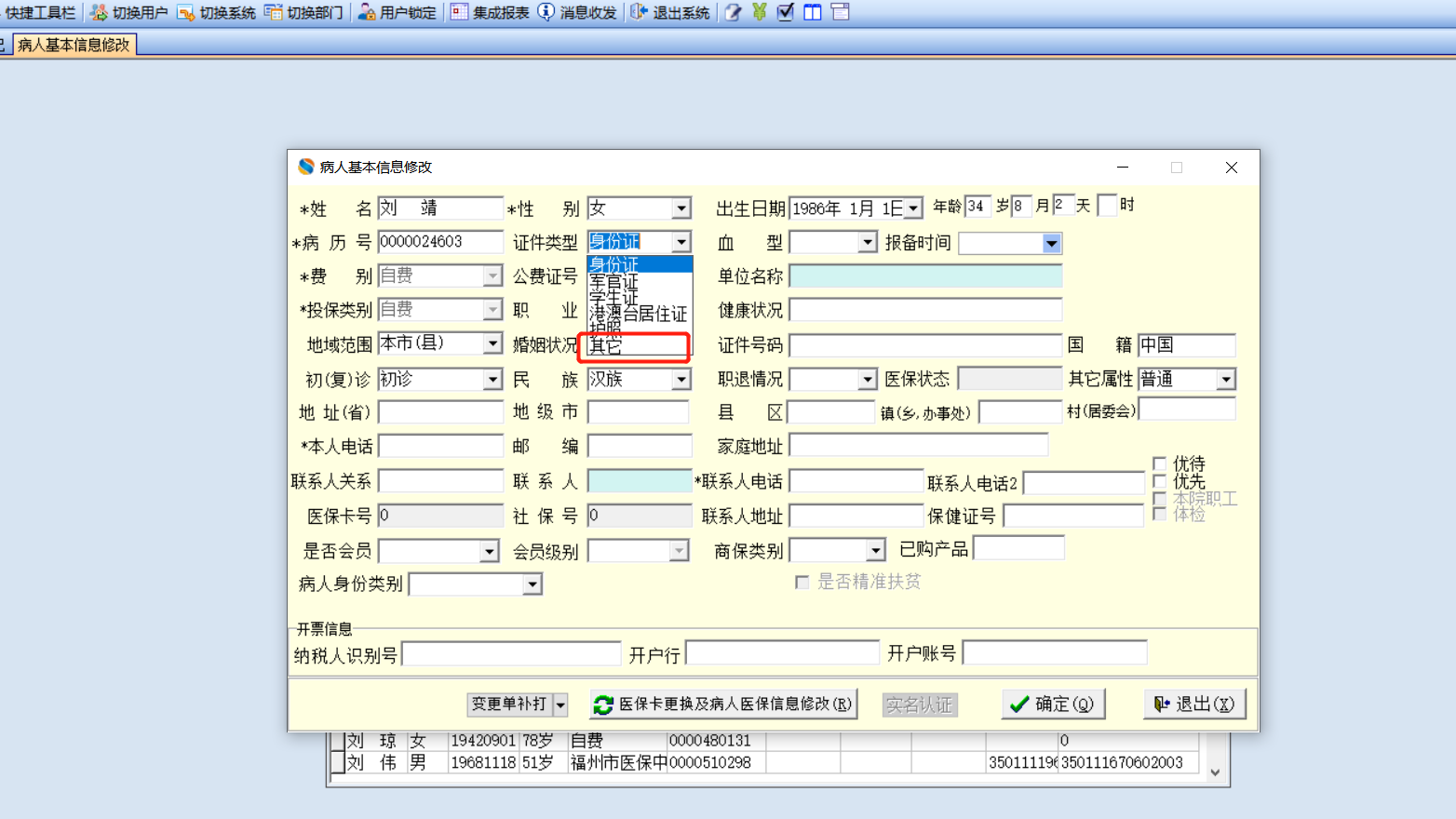This screenshot has height=819, width=1456.
Task: Focus the 联系人 contact name field
Action: (640, 480)
